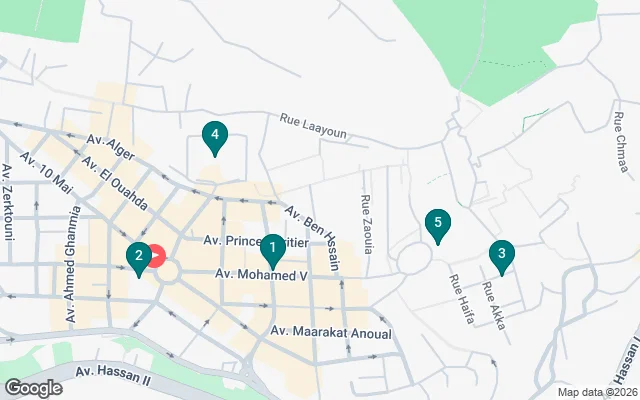The width and height of the screenshot is (640, 400).
Task: Click the Av. Alger street label
Action: point(110,148)
